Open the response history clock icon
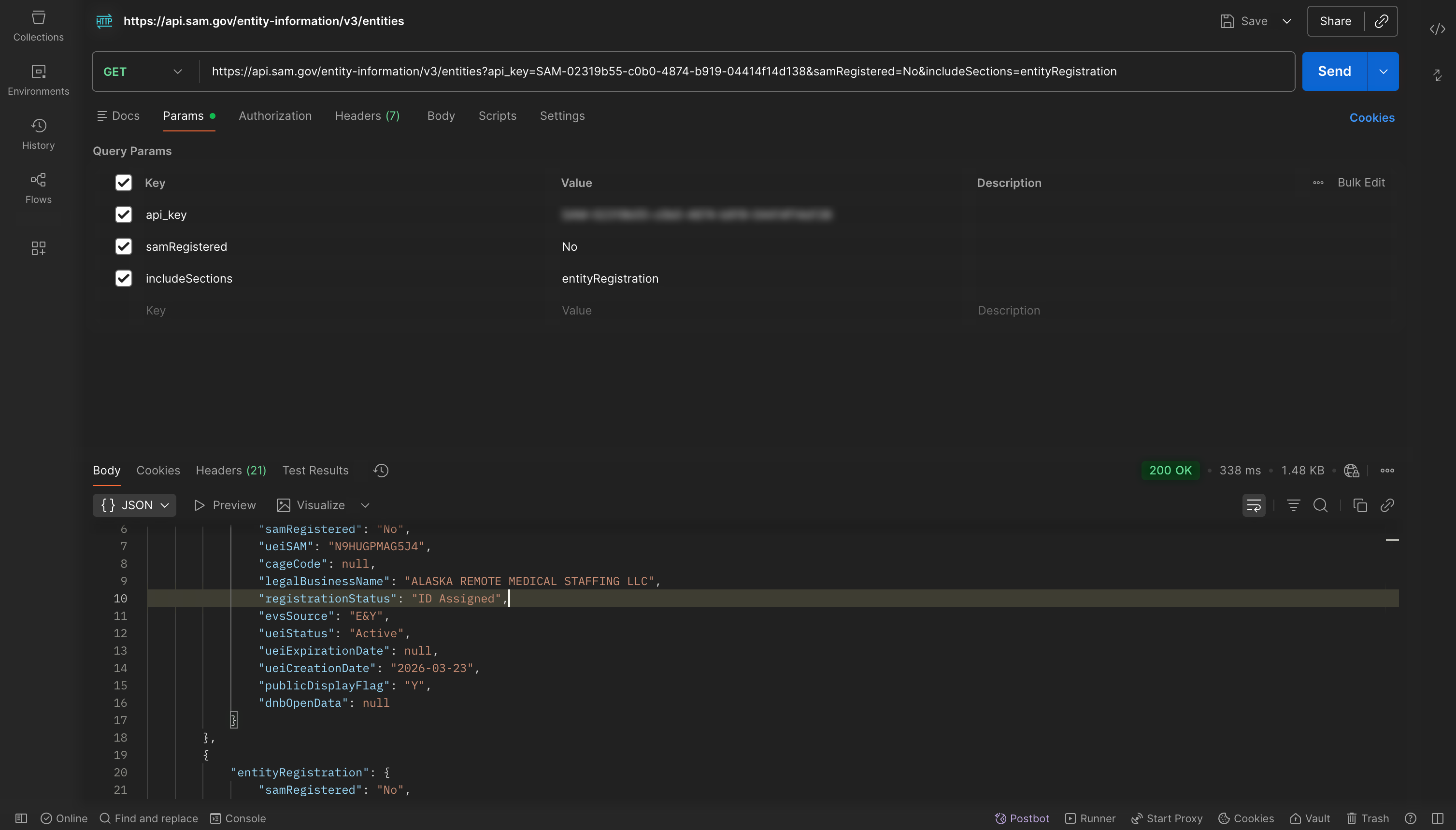This screenshot has width=1456, height=830. click(x=381, y=470)
